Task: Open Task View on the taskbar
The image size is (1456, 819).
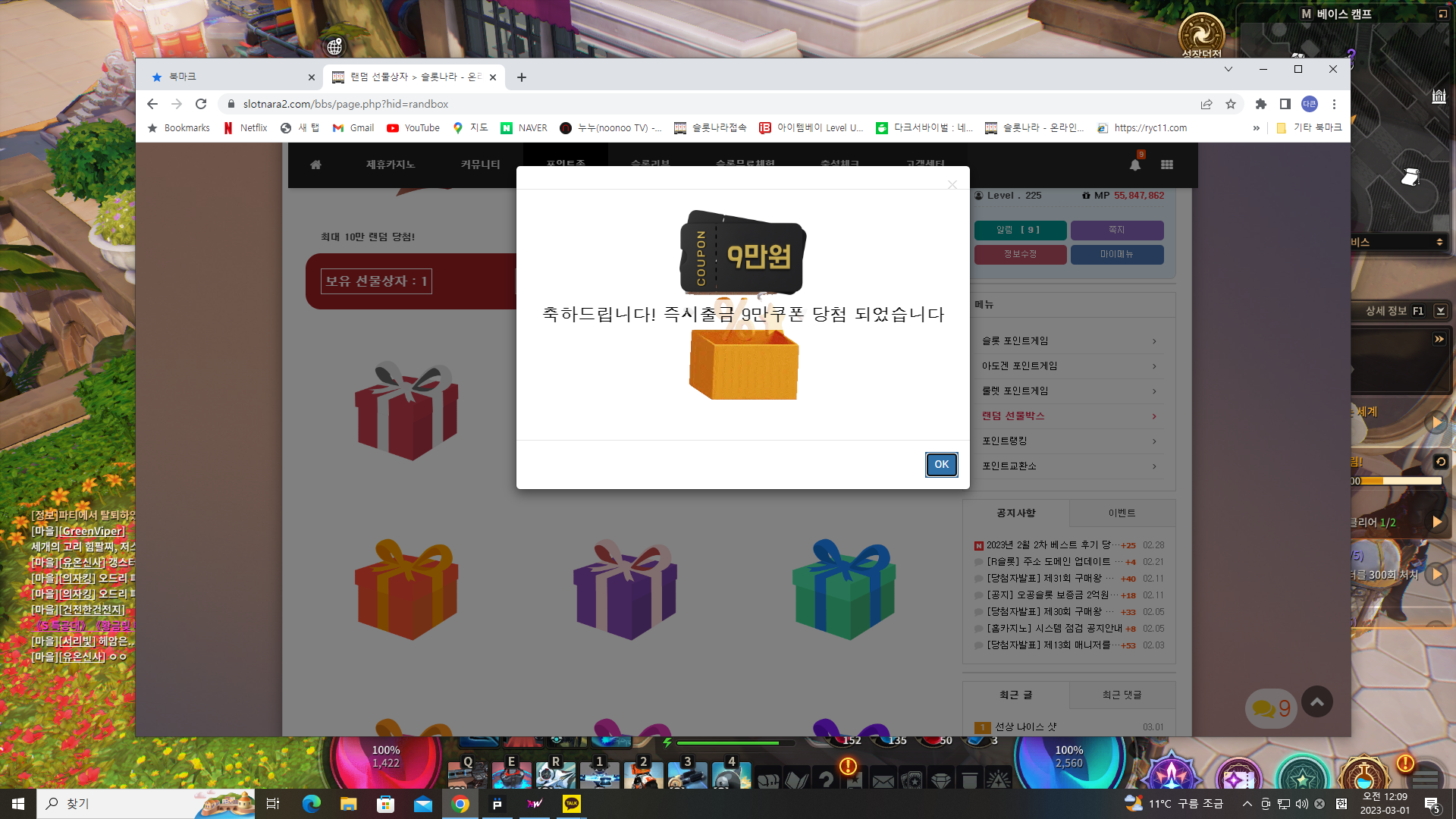Action: point(273,804)
